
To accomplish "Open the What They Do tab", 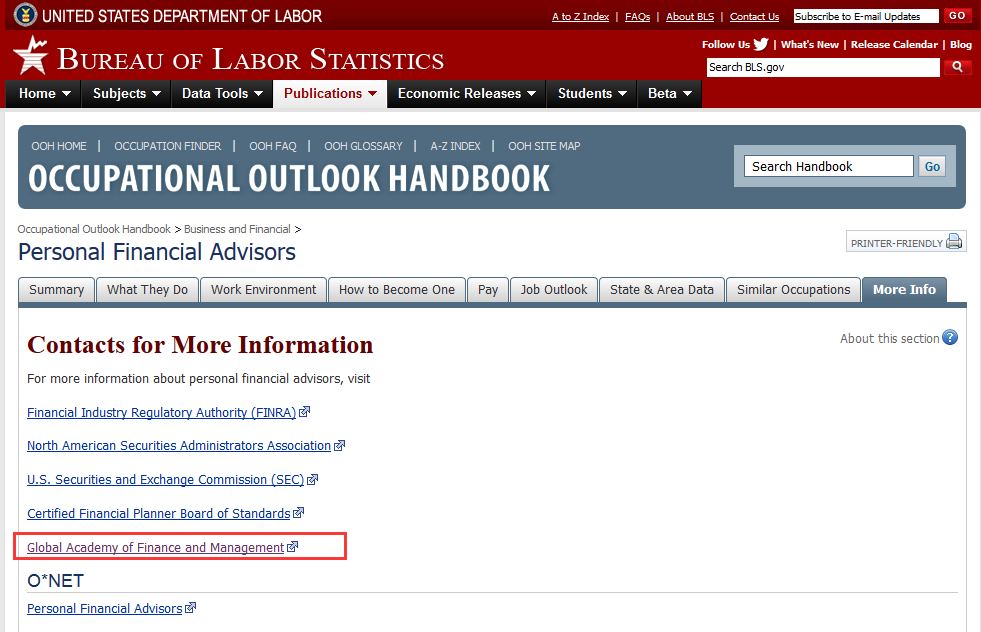I will pyautogui.click(x=148, y=290).
